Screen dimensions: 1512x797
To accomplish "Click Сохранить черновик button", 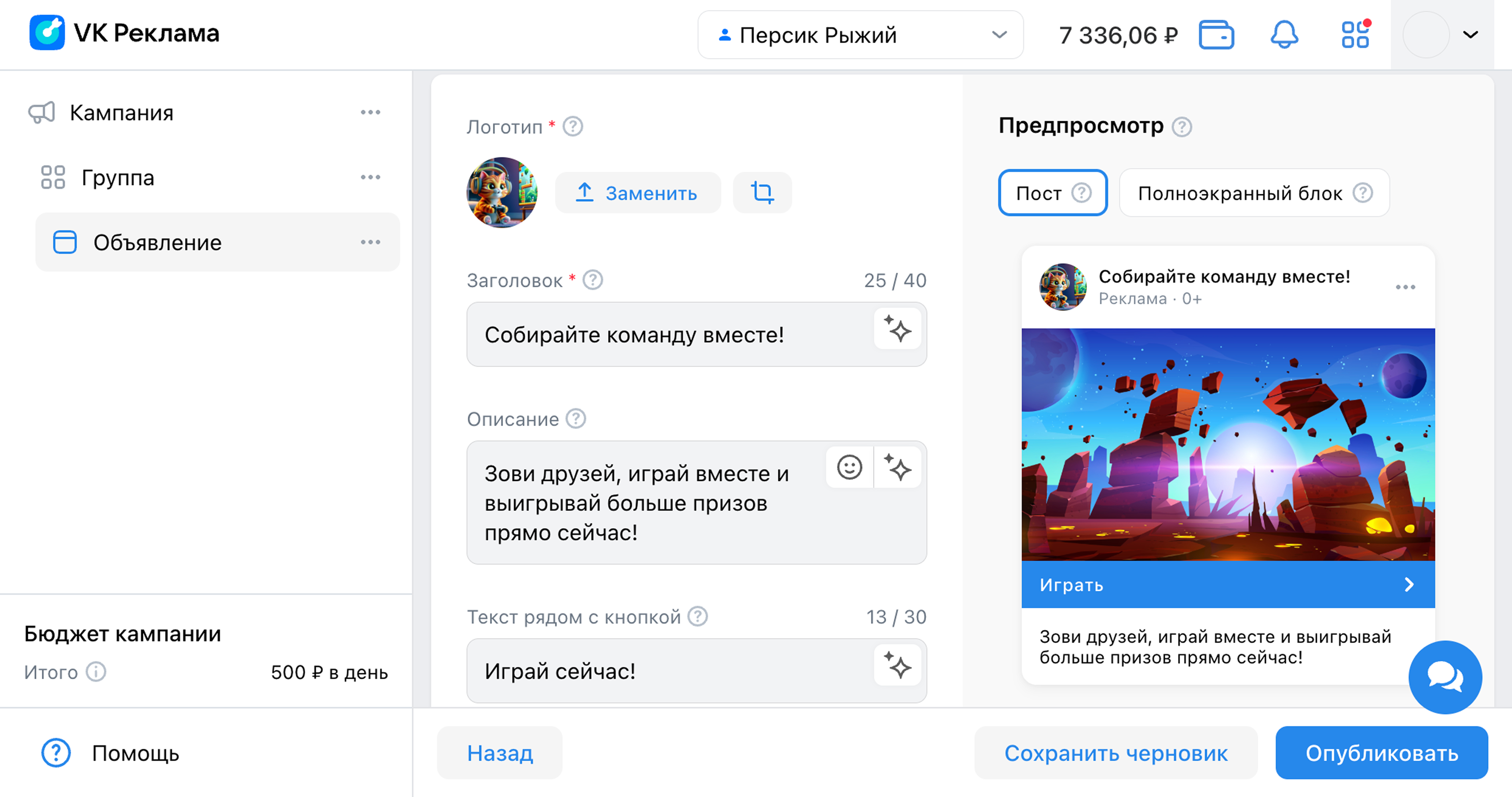I will [x=1116, y=753].
